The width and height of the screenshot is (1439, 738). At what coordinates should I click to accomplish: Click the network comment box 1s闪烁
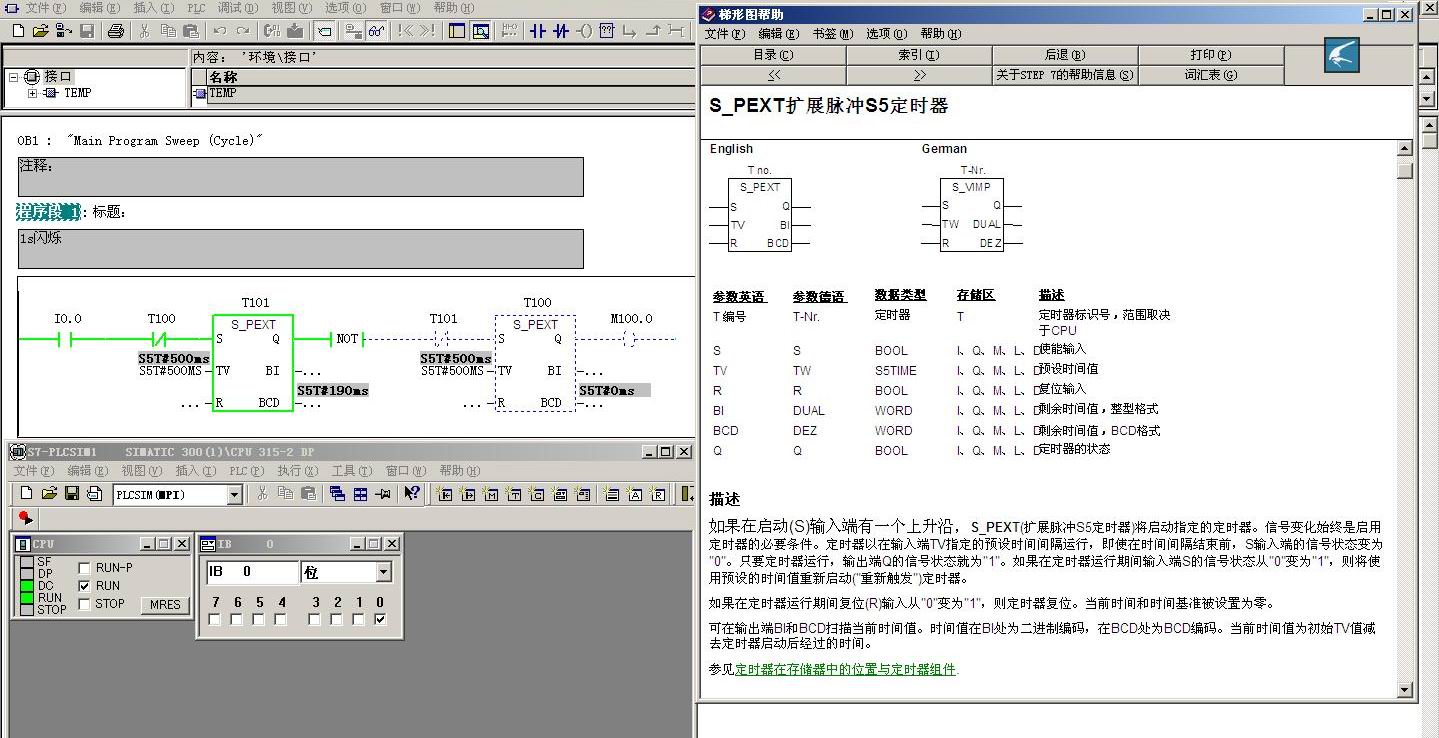[300, 249]
